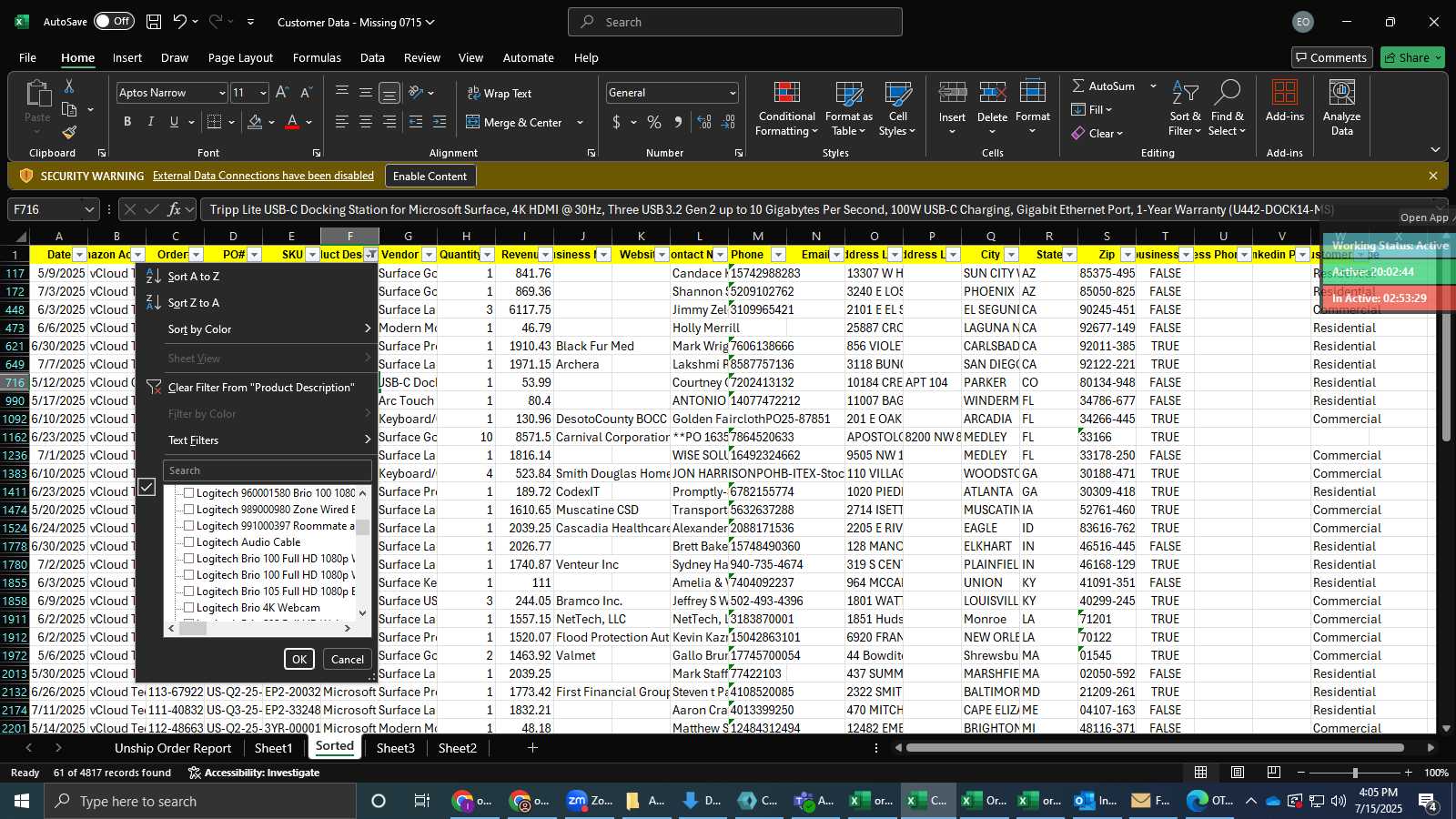Click the Percent Style icon
The width and height of the screenshot is (1456, 819).
(x=654, y=122)
